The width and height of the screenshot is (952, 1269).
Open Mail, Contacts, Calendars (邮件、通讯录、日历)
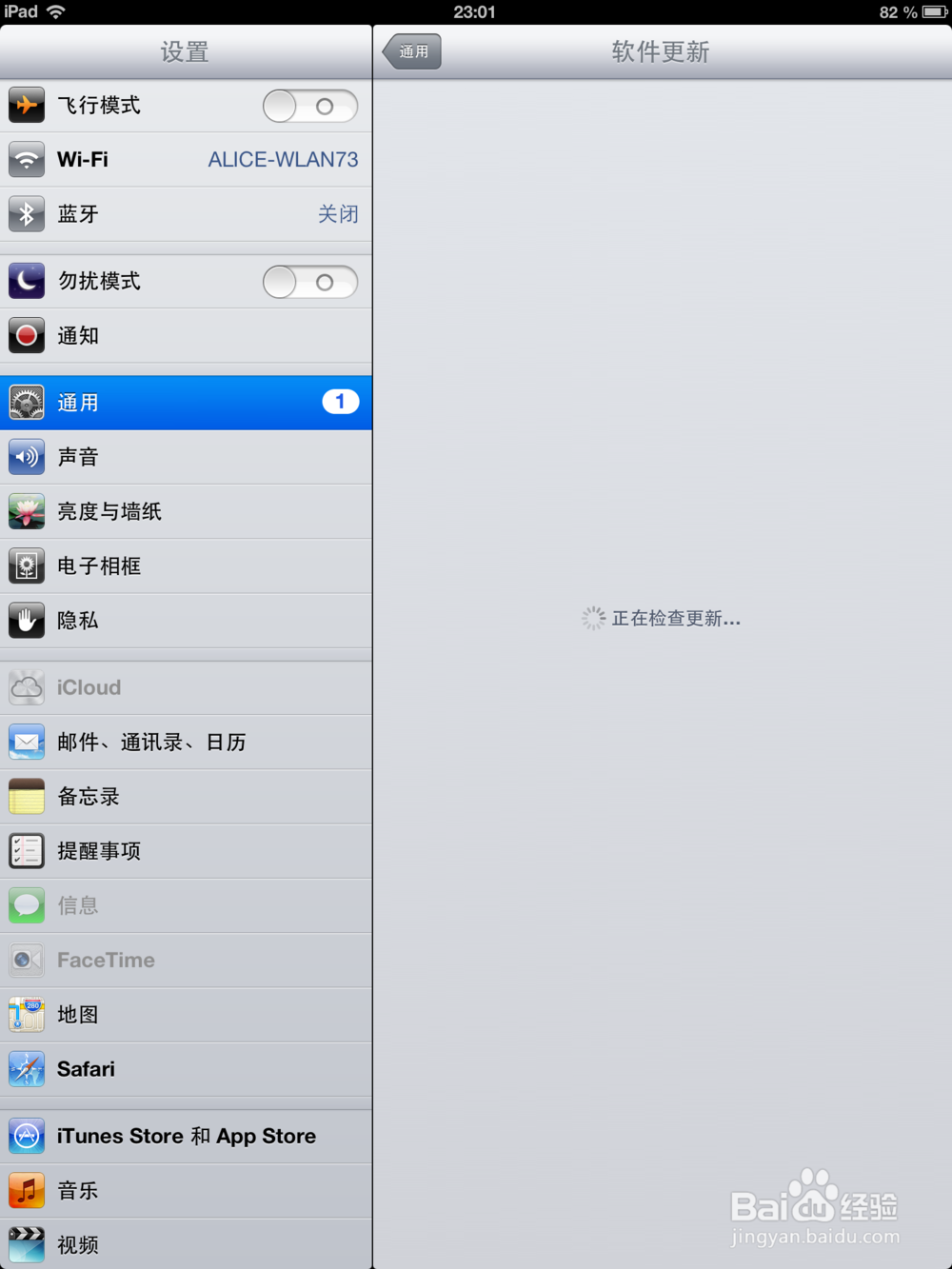[x=152, y=742]
